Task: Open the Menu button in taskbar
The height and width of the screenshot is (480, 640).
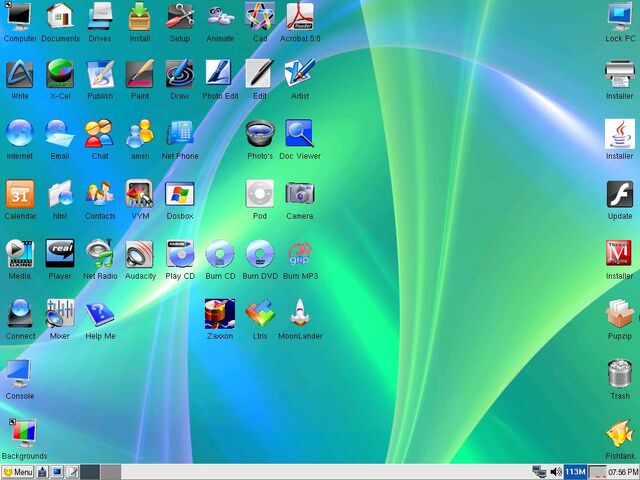Action: (17, 472)
